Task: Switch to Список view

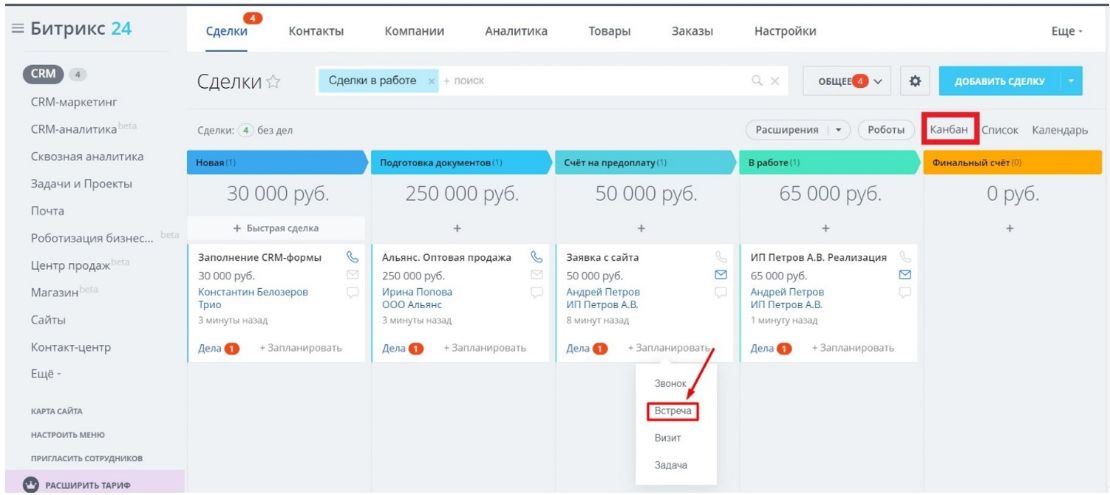Action: pos(1000,130)
